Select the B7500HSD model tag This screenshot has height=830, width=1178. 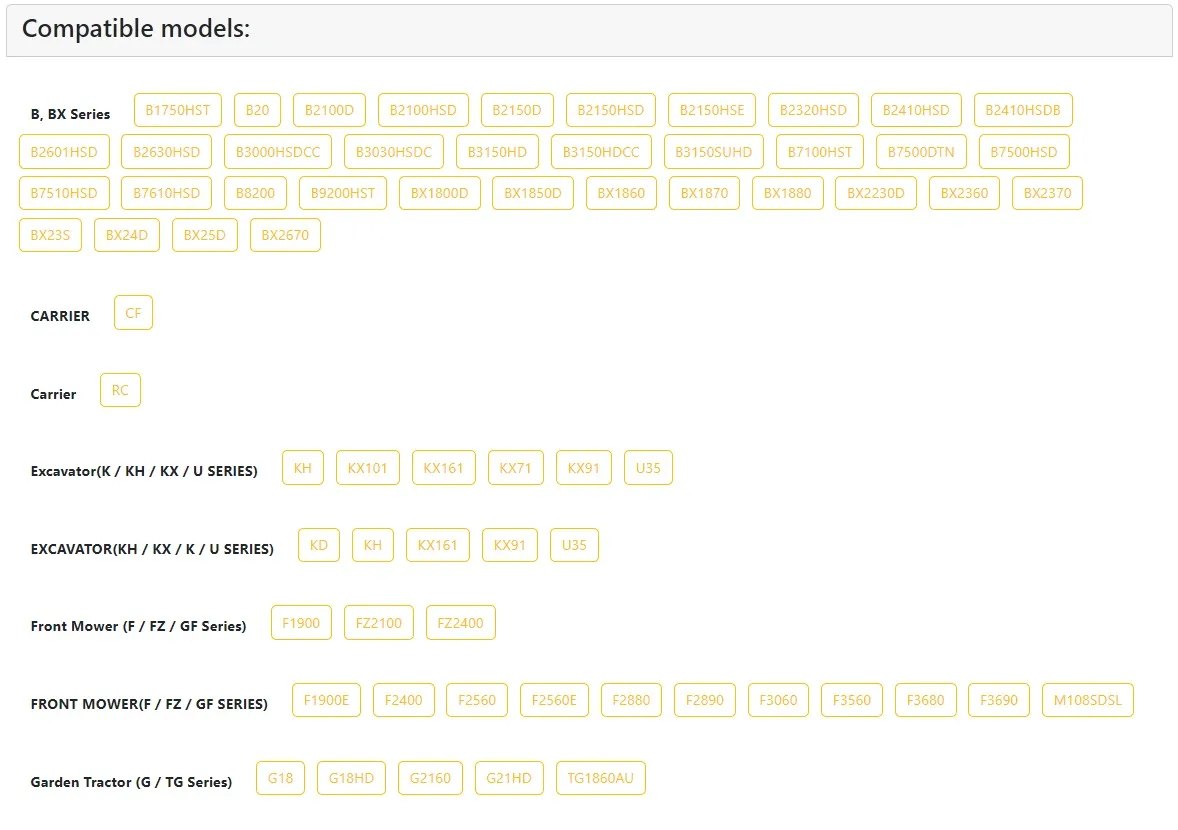(x=1024, y=152)
